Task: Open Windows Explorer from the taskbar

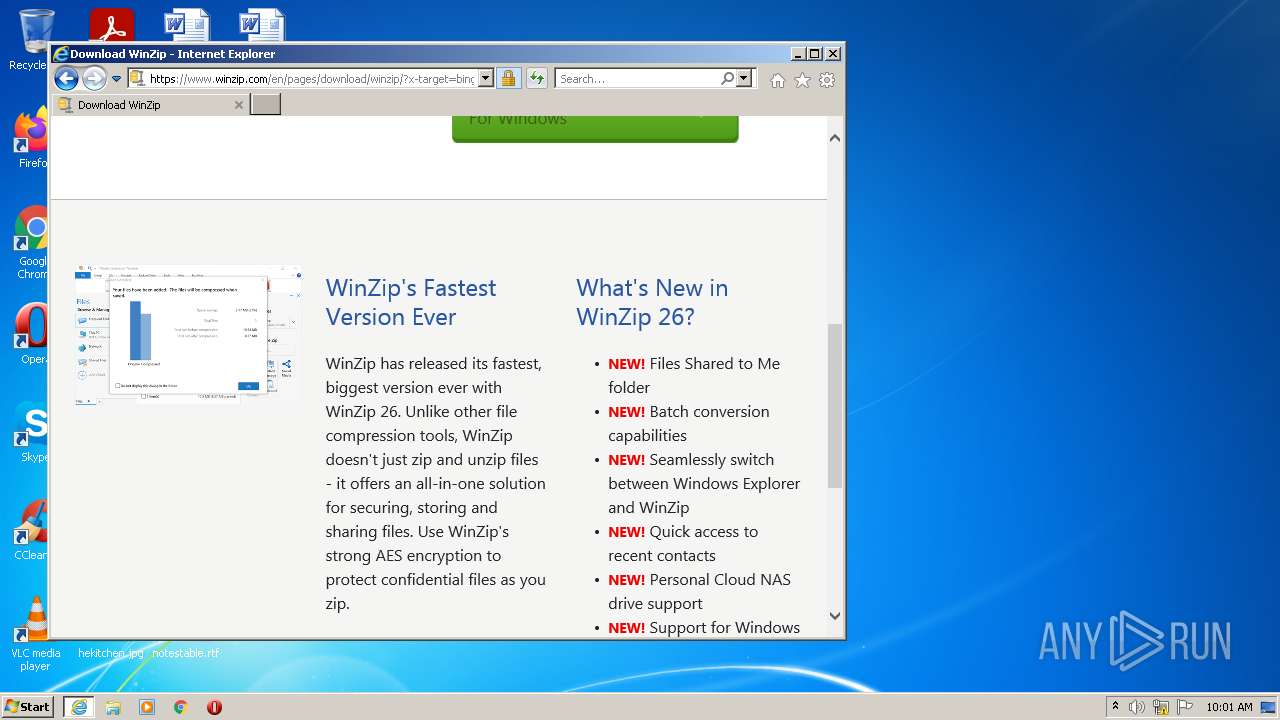Action: pos(113,707)
